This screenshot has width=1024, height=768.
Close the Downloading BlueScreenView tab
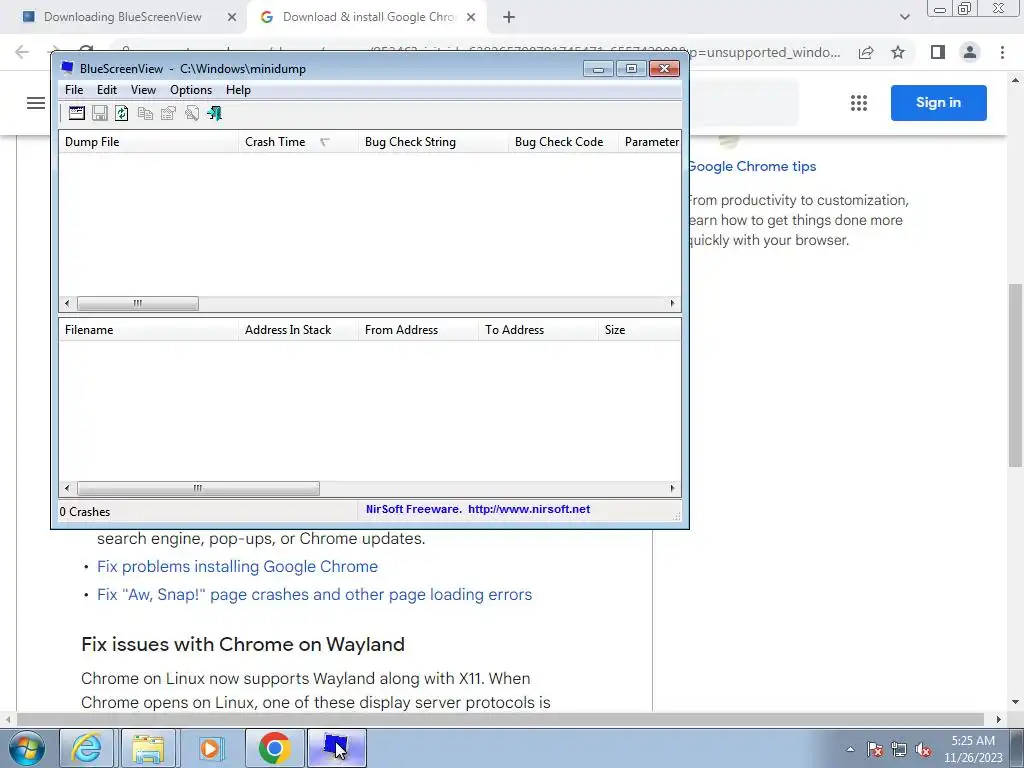point(232,18)
